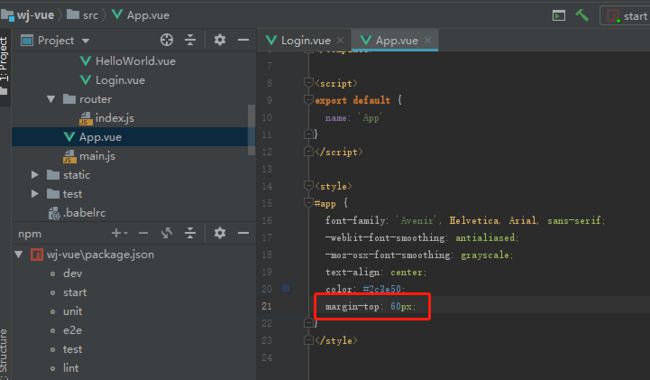The image size is (650, 380).
Task: Click the wj-vue breadcrumb in navigation bar
Action: click(28, 15)
